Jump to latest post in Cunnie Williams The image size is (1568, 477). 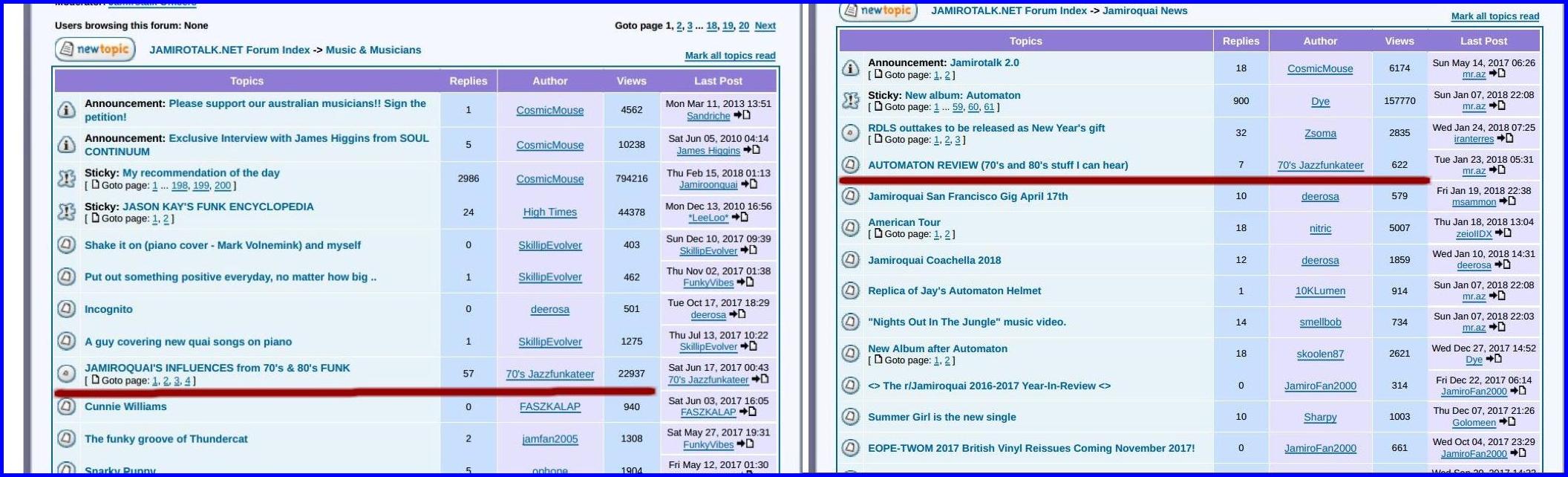[748, 412]
